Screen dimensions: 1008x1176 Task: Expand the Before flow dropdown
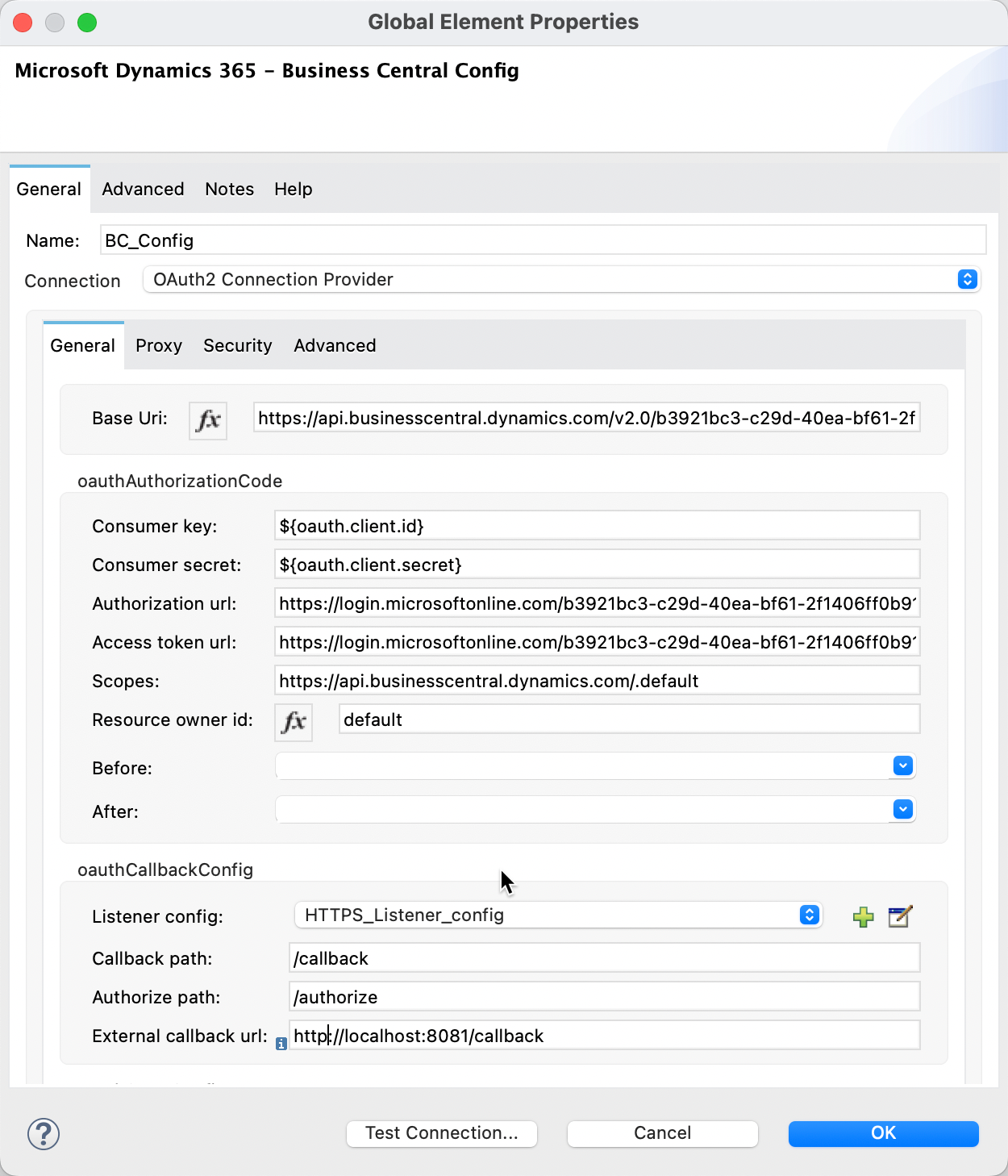pos(596,766)
